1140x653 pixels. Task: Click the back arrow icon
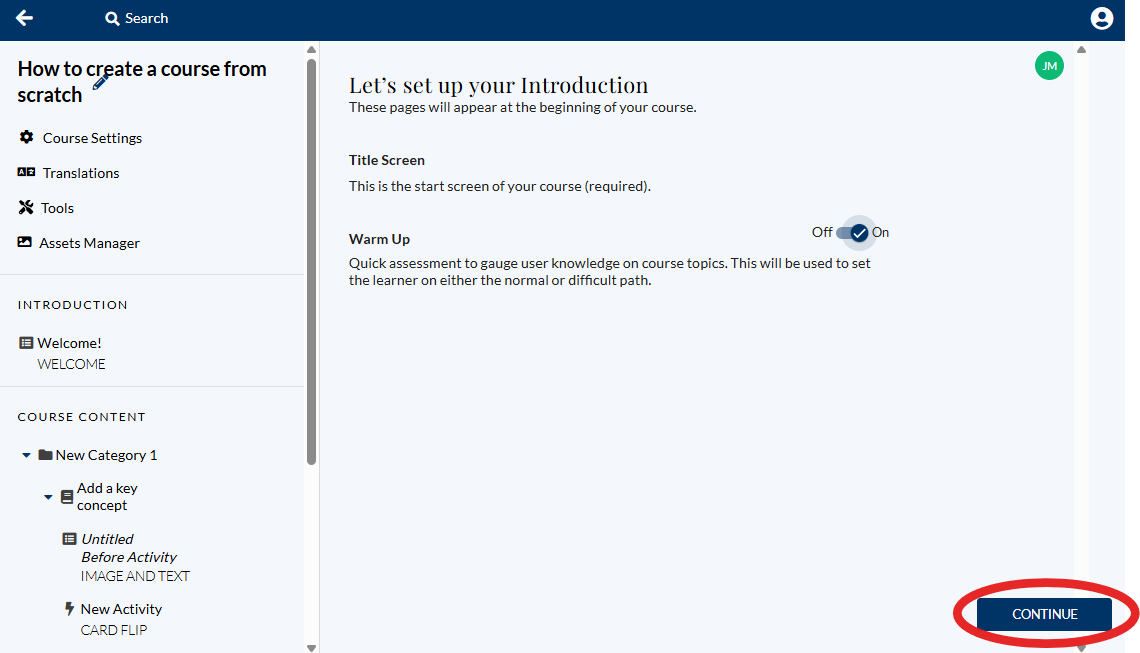[x=24, y=18]
